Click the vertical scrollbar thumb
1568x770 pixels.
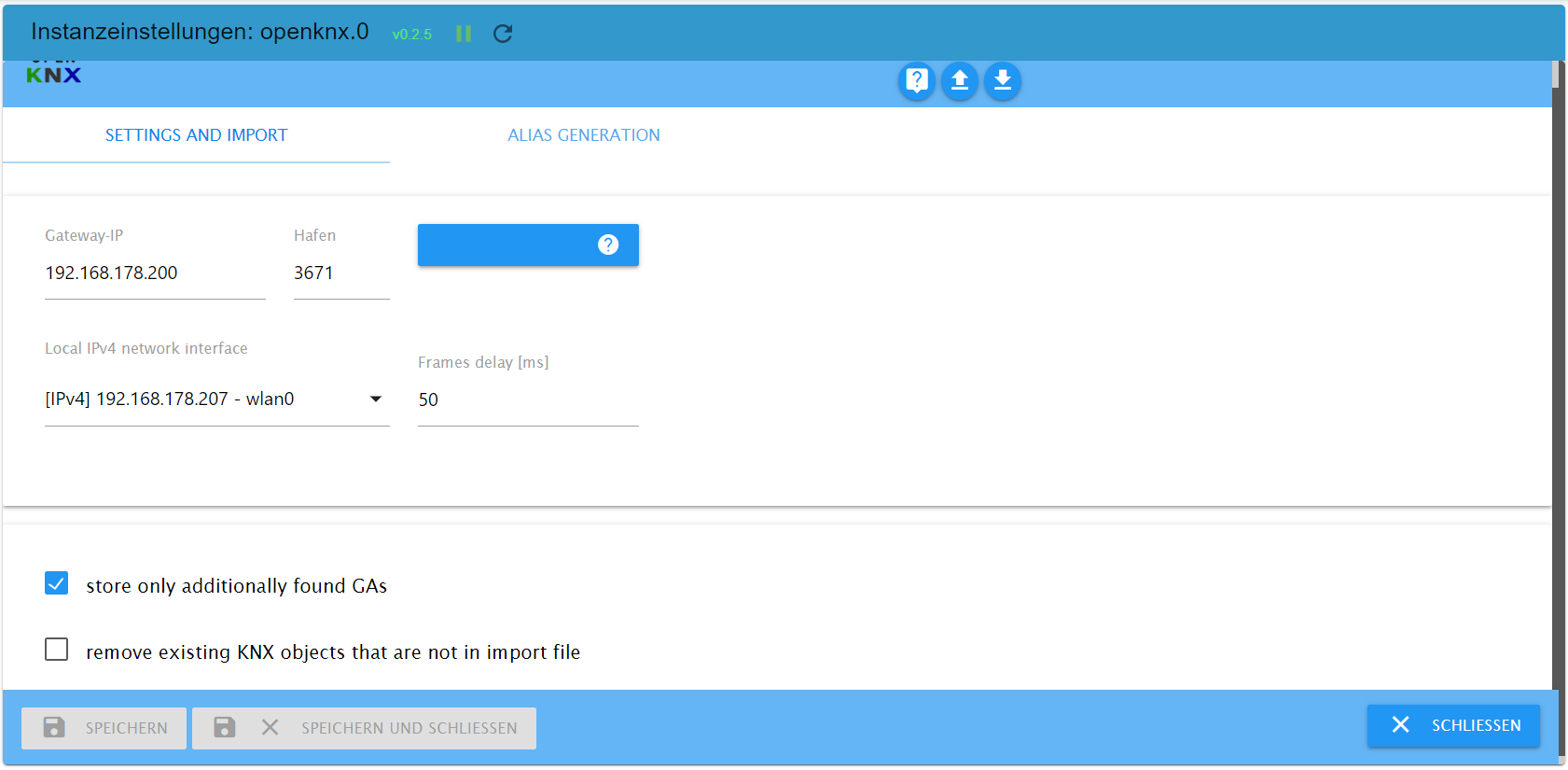point(1556,75)
